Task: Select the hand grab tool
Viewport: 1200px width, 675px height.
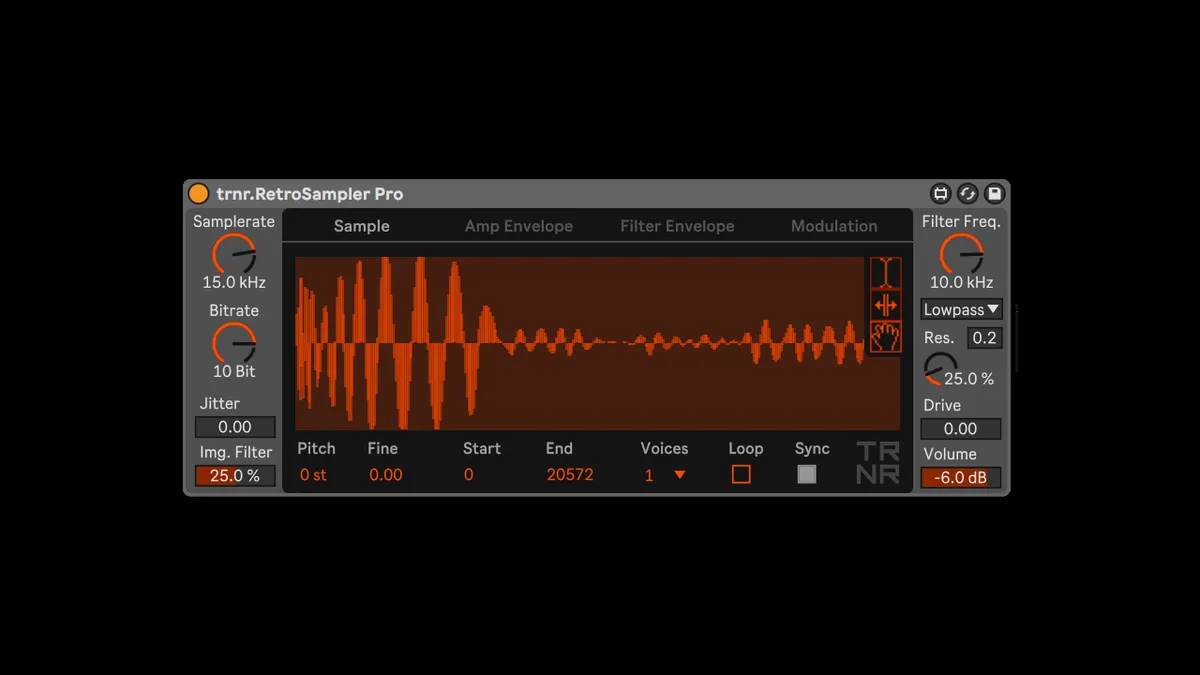Action: point(885,337)
